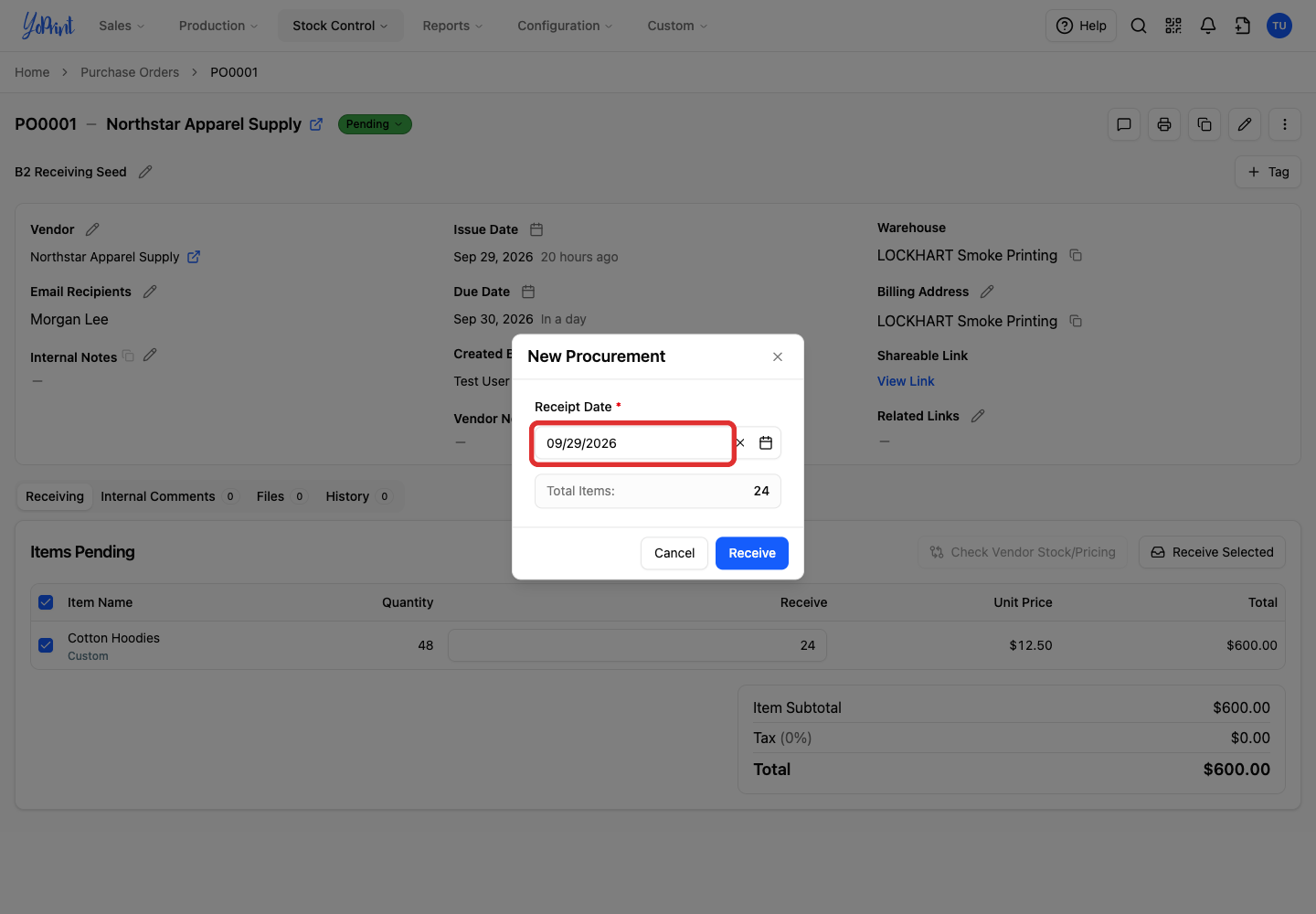Copy the Warehouse LOCKHART Smoke Printing value

(x=1076, y=255)
